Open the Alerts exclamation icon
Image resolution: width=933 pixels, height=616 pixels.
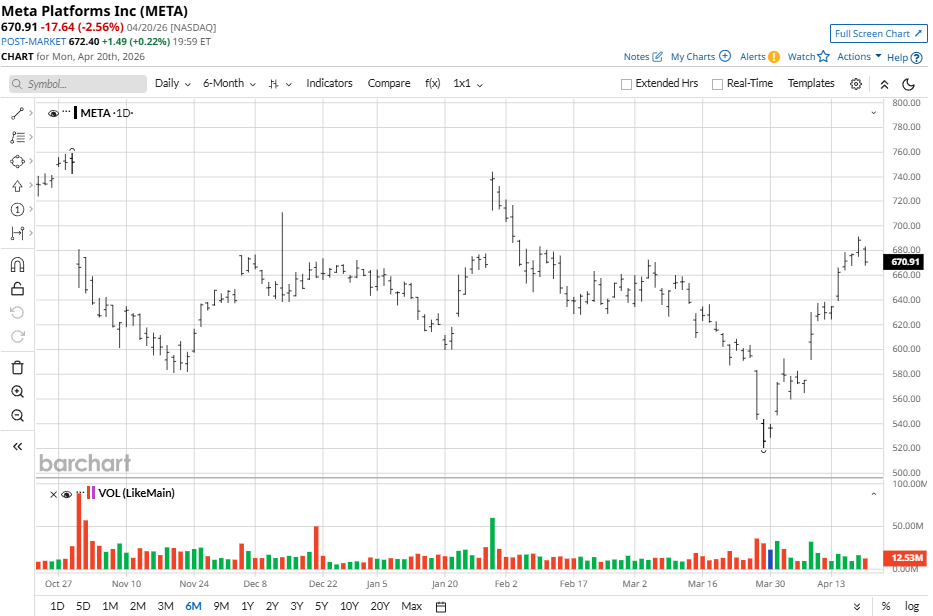pos(774,57)
